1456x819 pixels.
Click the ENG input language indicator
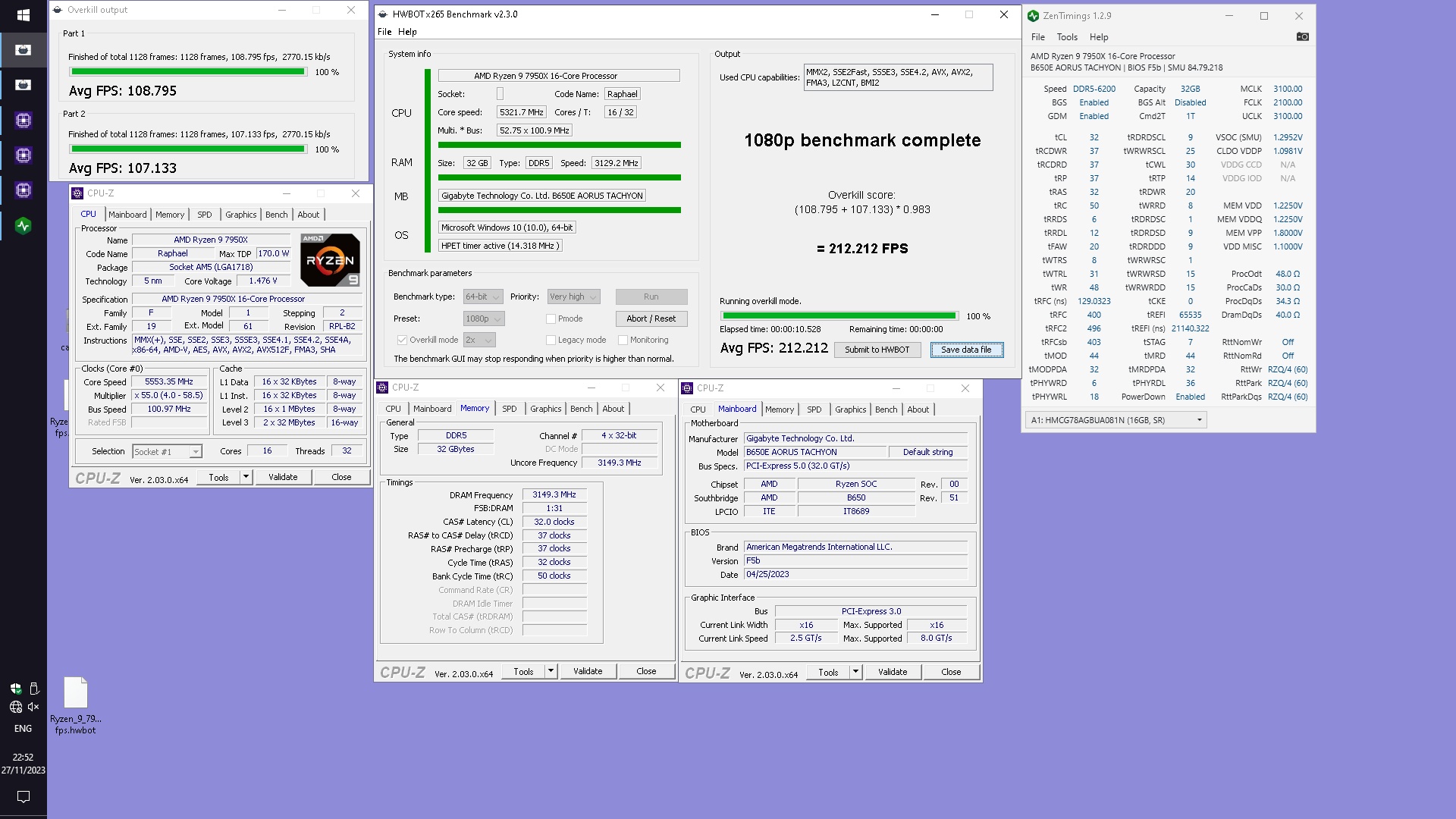tap(23, 729)
